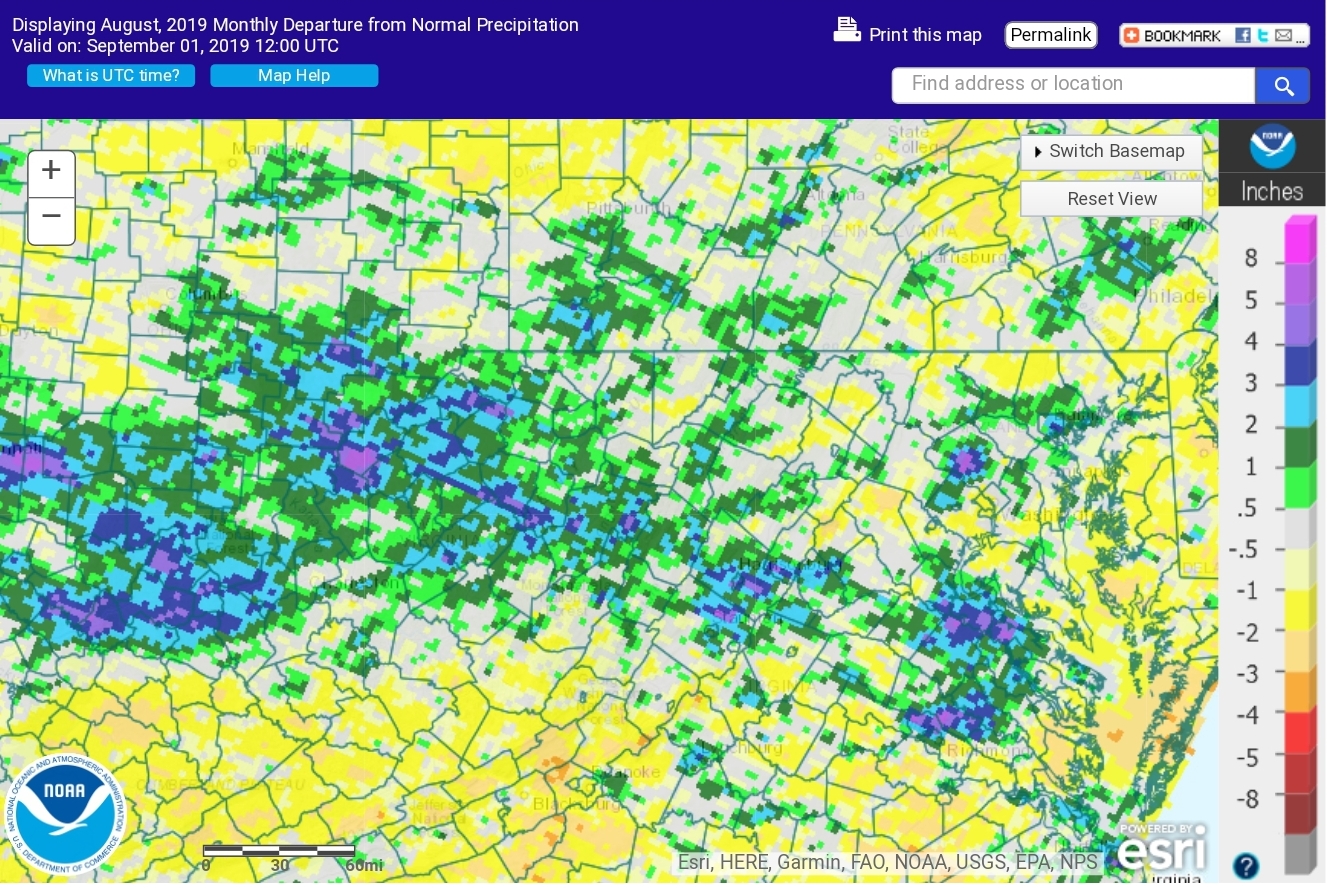This screenshot has height=888, width=1327.
Task: Click the orange plus bookmark icon
Action: click(1131, 36)
